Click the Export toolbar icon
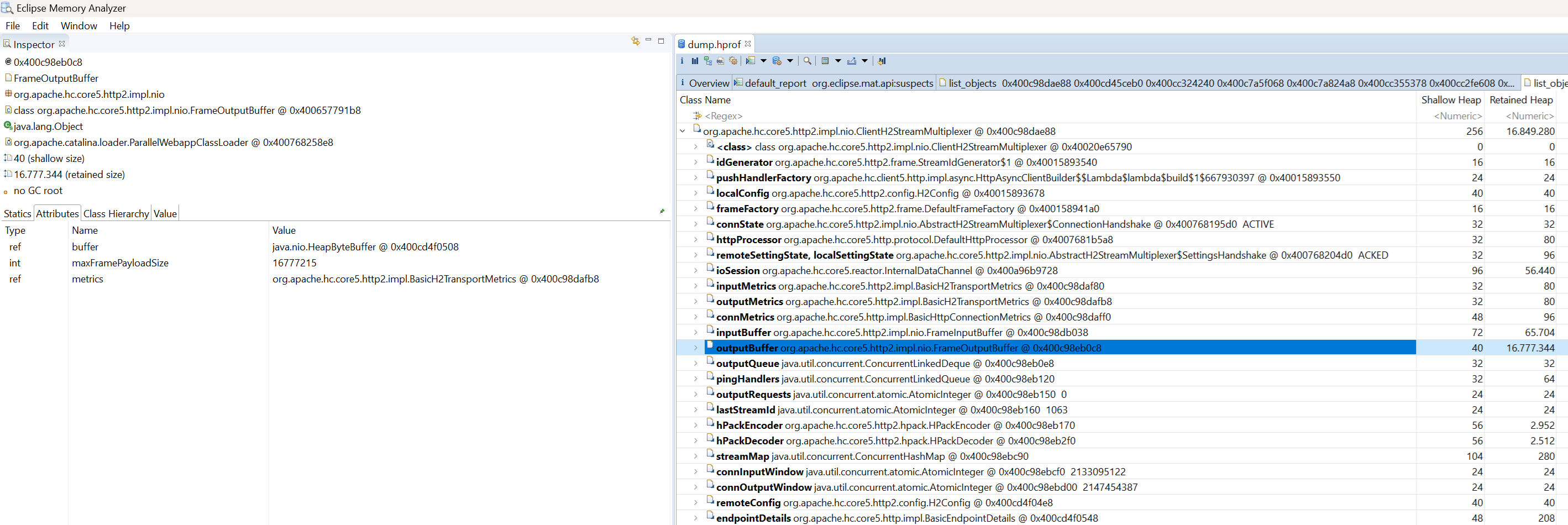Viewport: 1568px width, 525px height. [852, 61]
